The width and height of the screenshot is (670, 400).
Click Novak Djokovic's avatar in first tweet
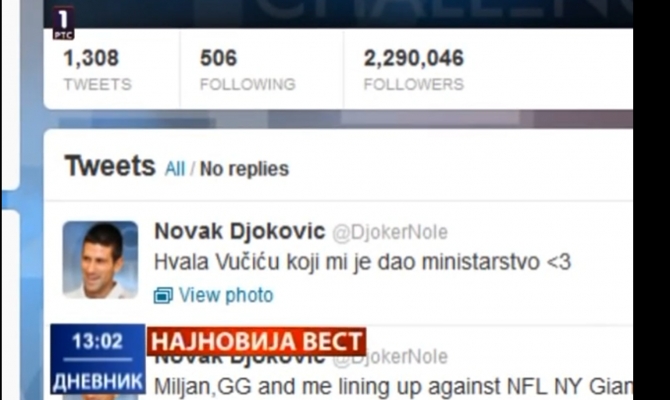100,259
